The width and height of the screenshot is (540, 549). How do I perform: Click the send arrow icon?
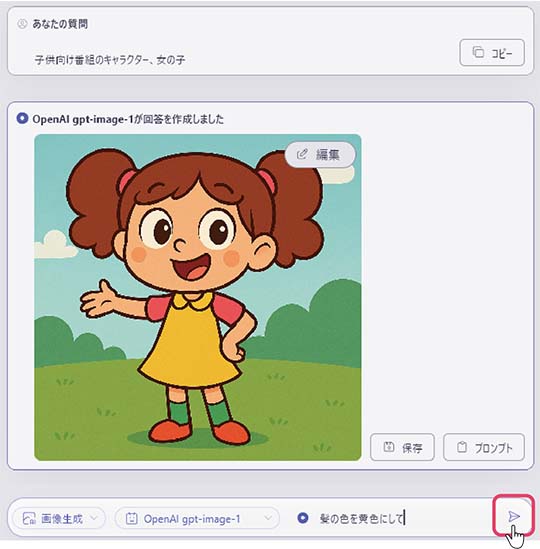514,516
